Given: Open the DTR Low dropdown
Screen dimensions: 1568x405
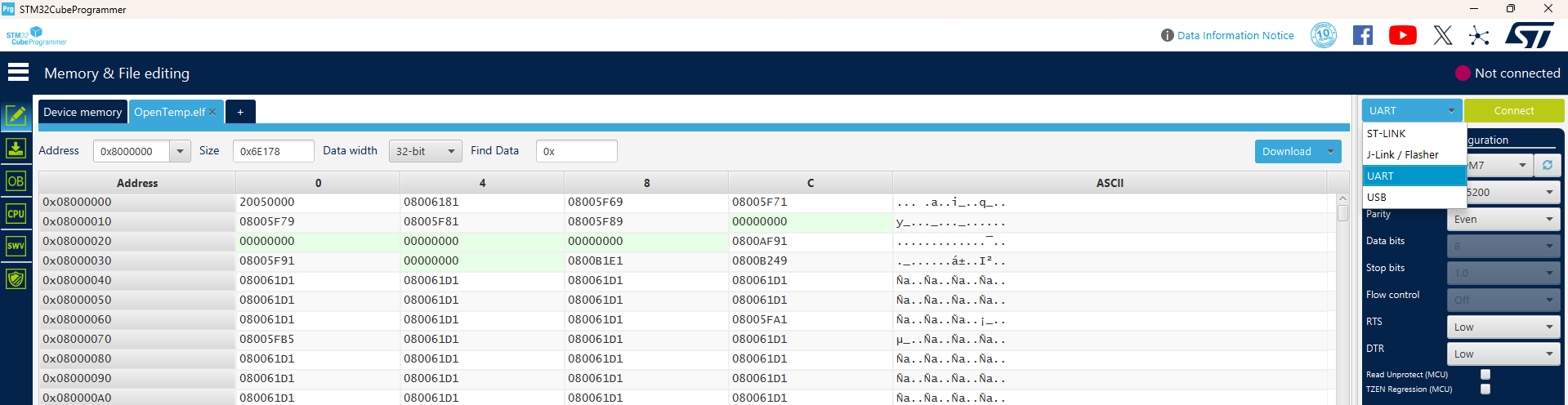Looking at the screenshot, I should click(1503, 354).
